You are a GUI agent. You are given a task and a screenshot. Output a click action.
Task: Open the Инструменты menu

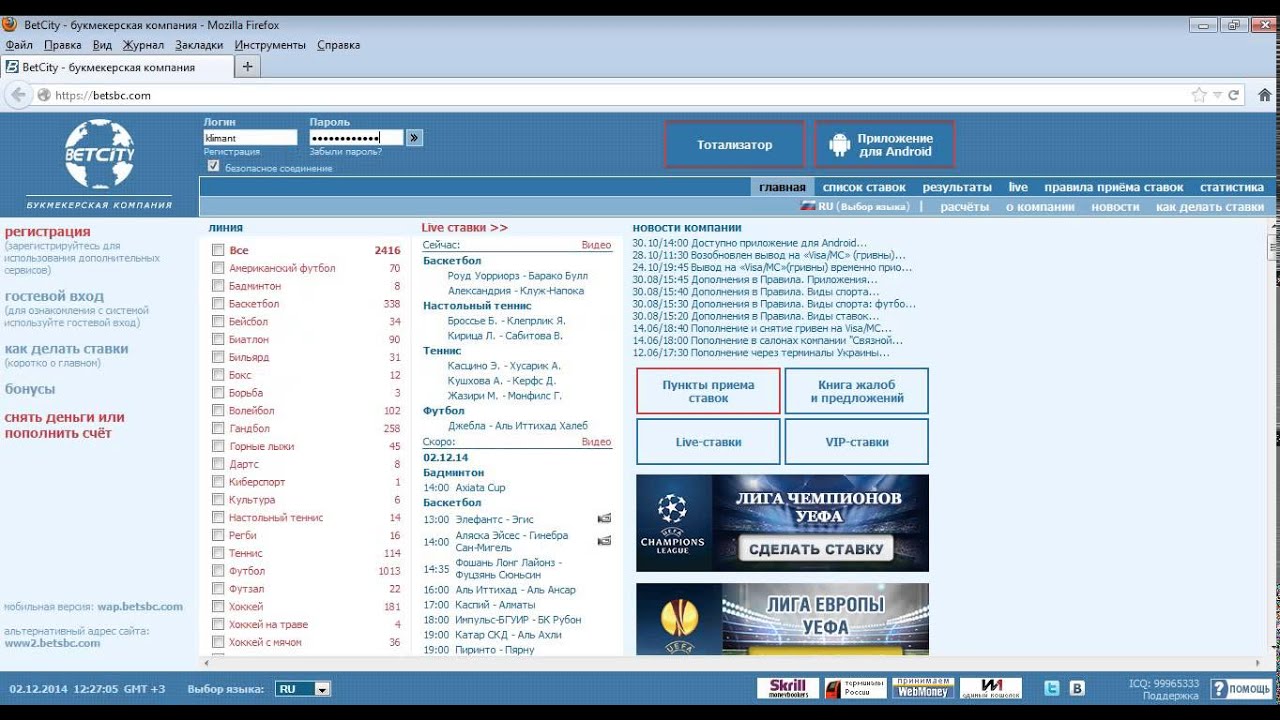click(x=270, y=45)
